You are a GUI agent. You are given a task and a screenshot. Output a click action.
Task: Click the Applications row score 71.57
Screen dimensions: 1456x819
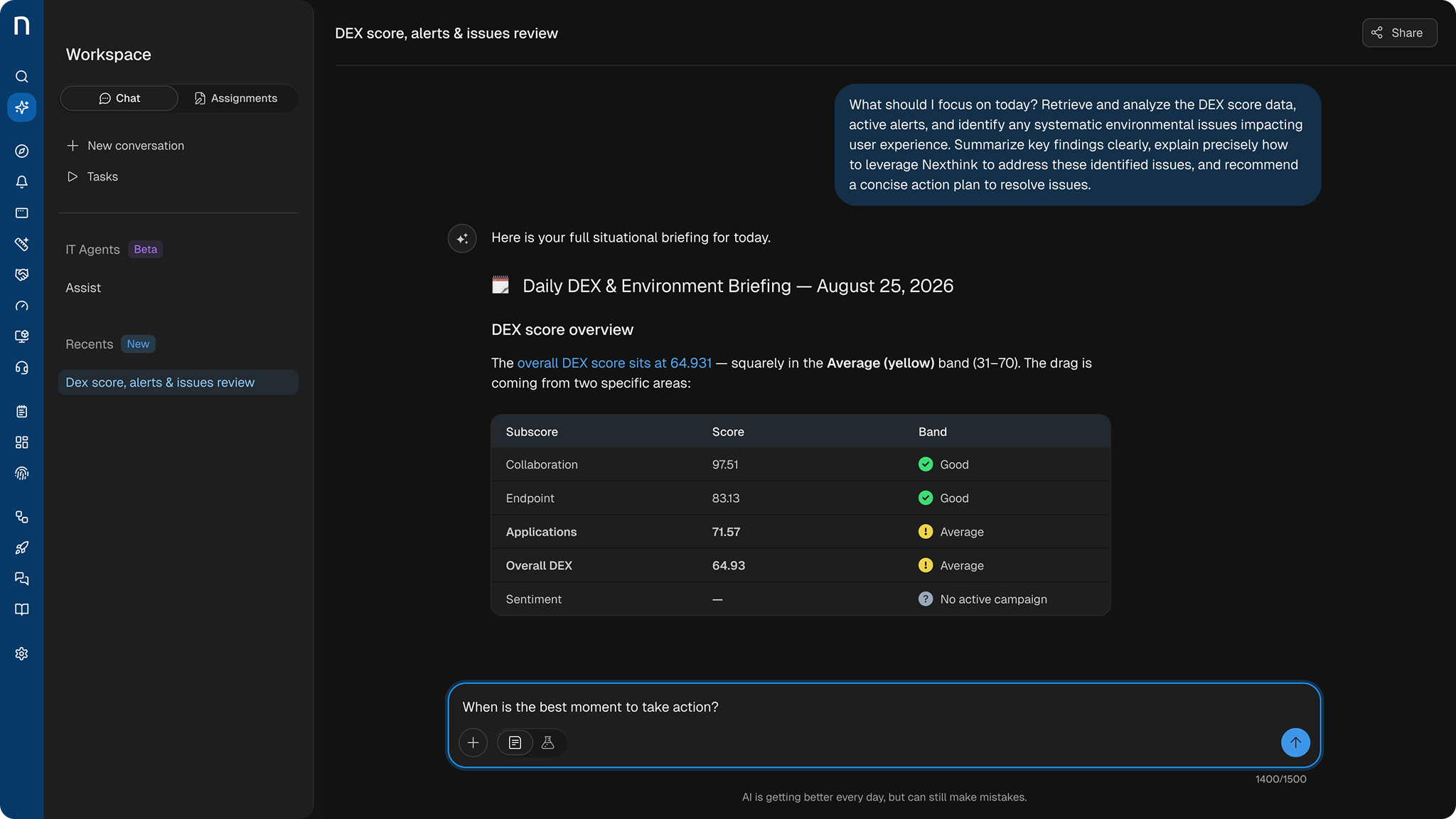726,532
